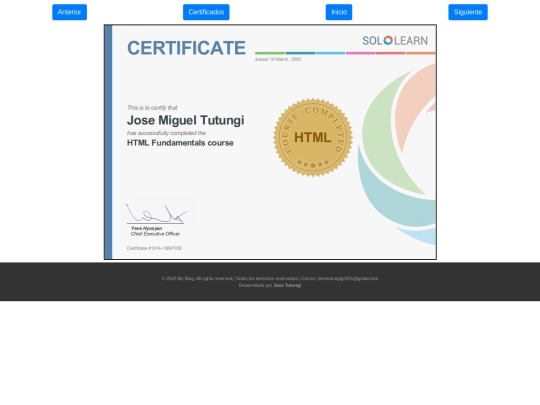This screenshot has height=405, width=540.
Task: Click the SoloLearn logo on the certificate
Action: [395, 41]
